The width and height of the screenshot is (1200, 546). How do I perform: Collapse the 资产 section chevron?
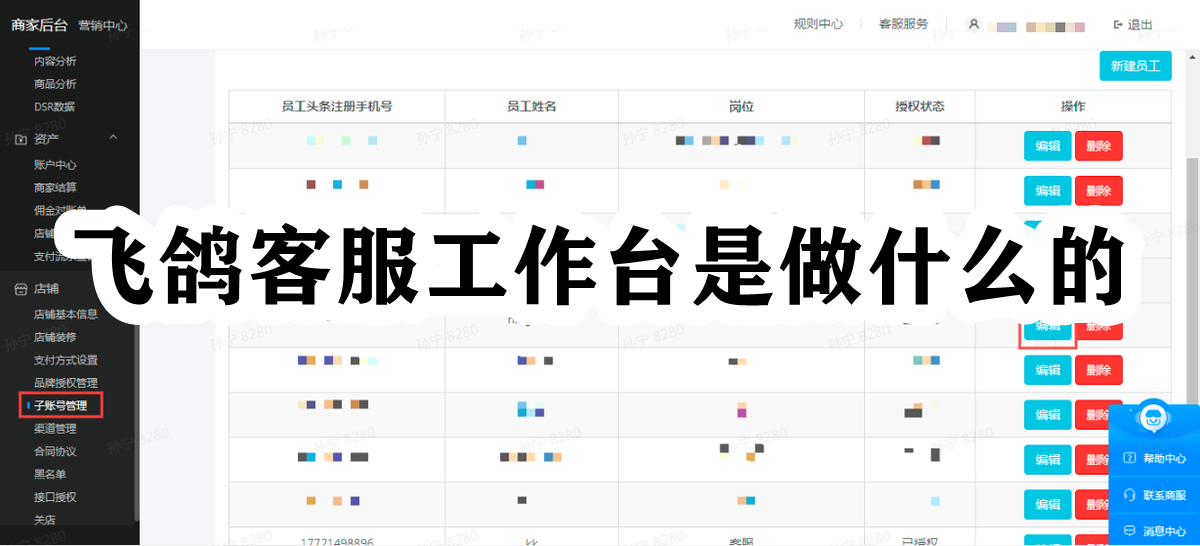point(113,137)
